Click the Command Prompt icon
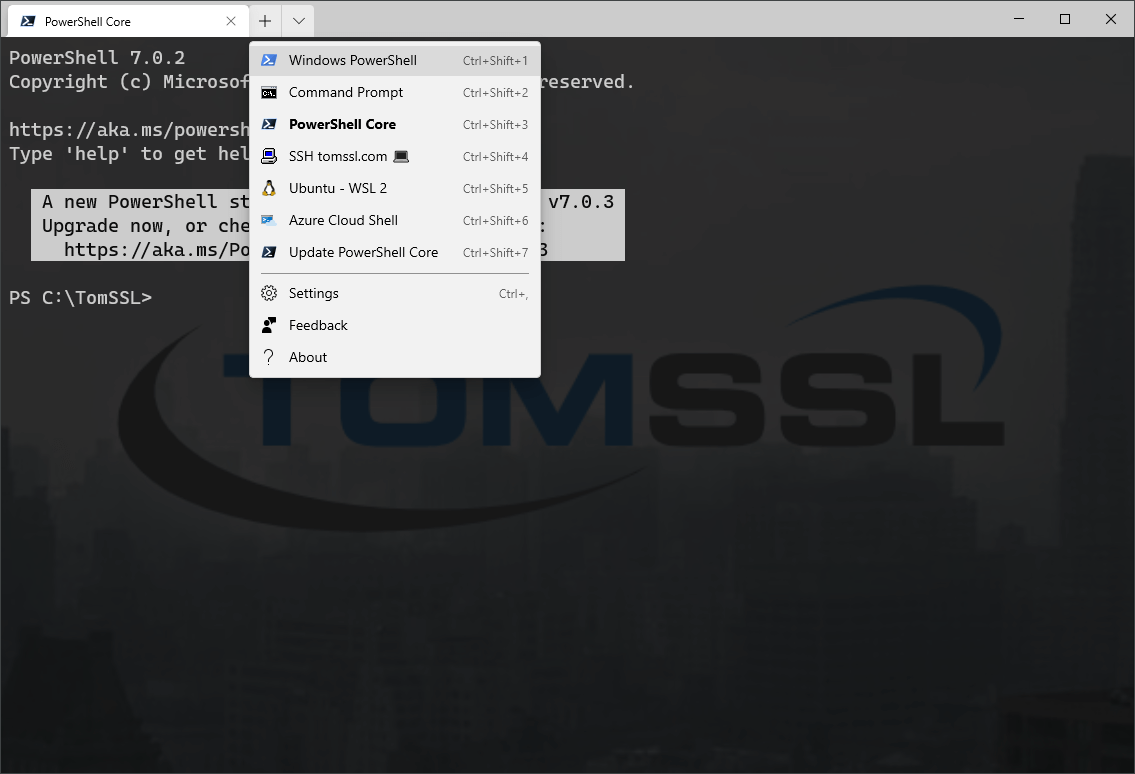Image resolution: width=1135 pixels, height=774 pixels. tap(269, 92)
